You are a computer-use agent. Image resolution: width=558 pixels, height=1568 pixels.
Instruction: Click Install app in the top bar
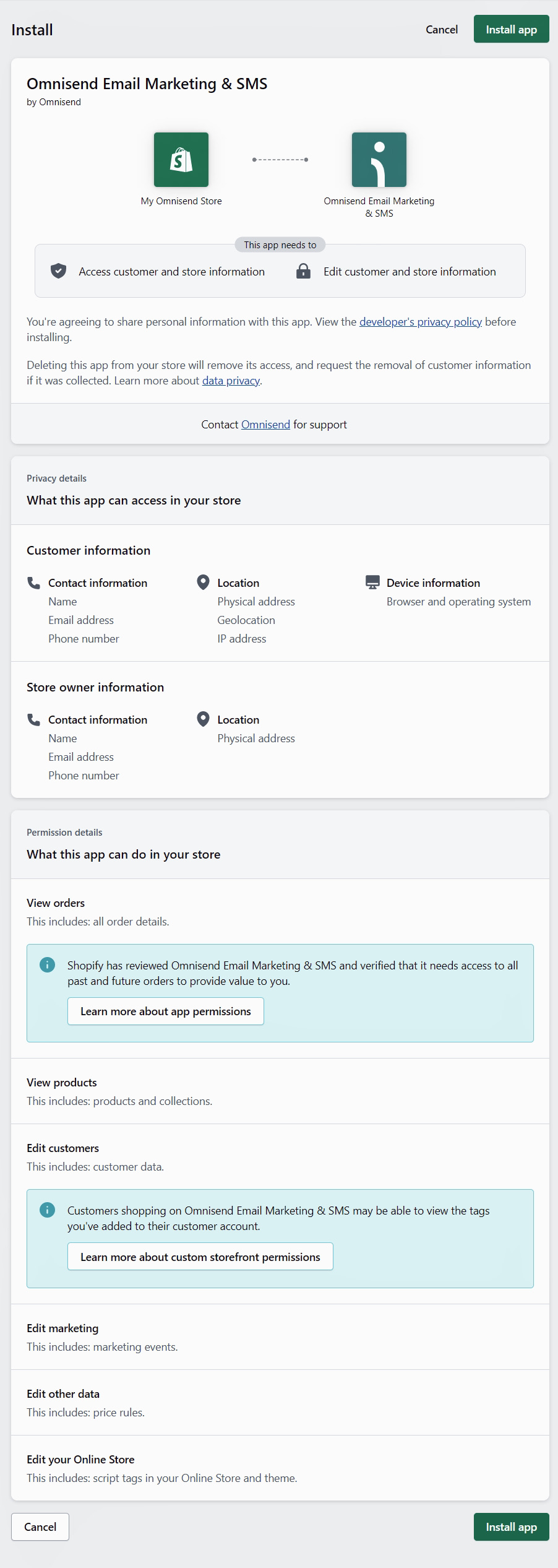(x=511, y=29)
